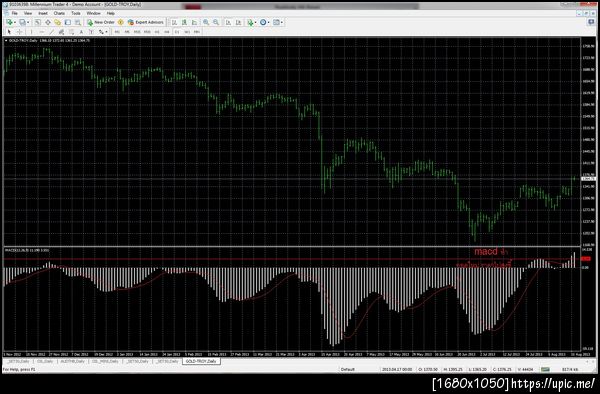Open the File menu

(x=14, y=13)
